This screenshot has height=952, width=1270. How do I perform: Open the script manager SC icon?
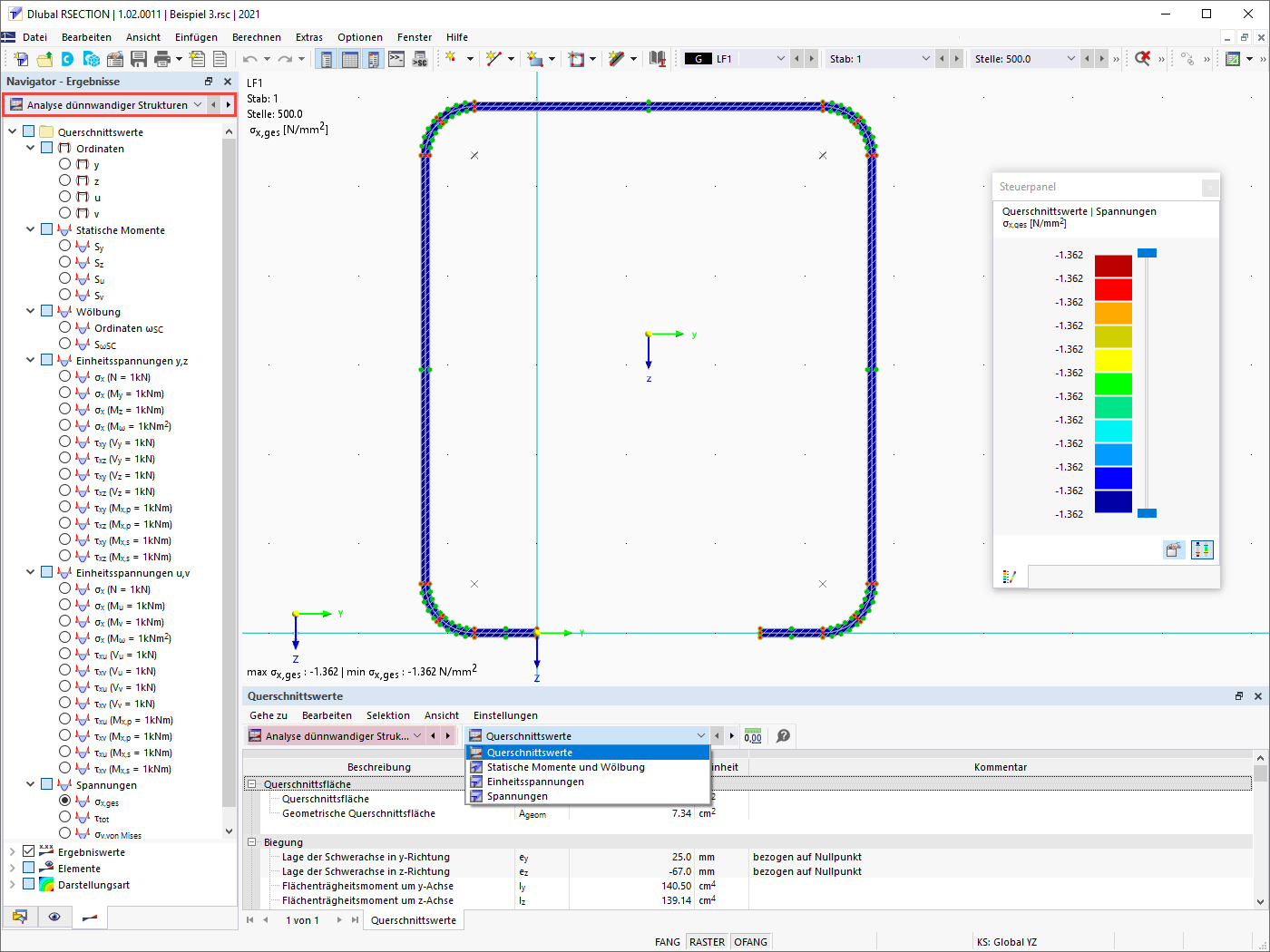(x=420, y=59)
